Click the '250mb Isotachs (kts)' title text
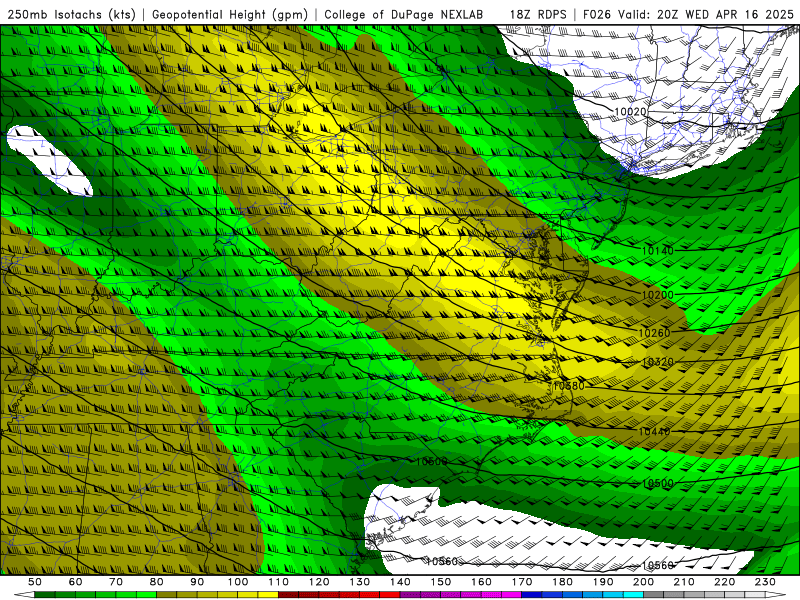 click(x=72, y=15)
